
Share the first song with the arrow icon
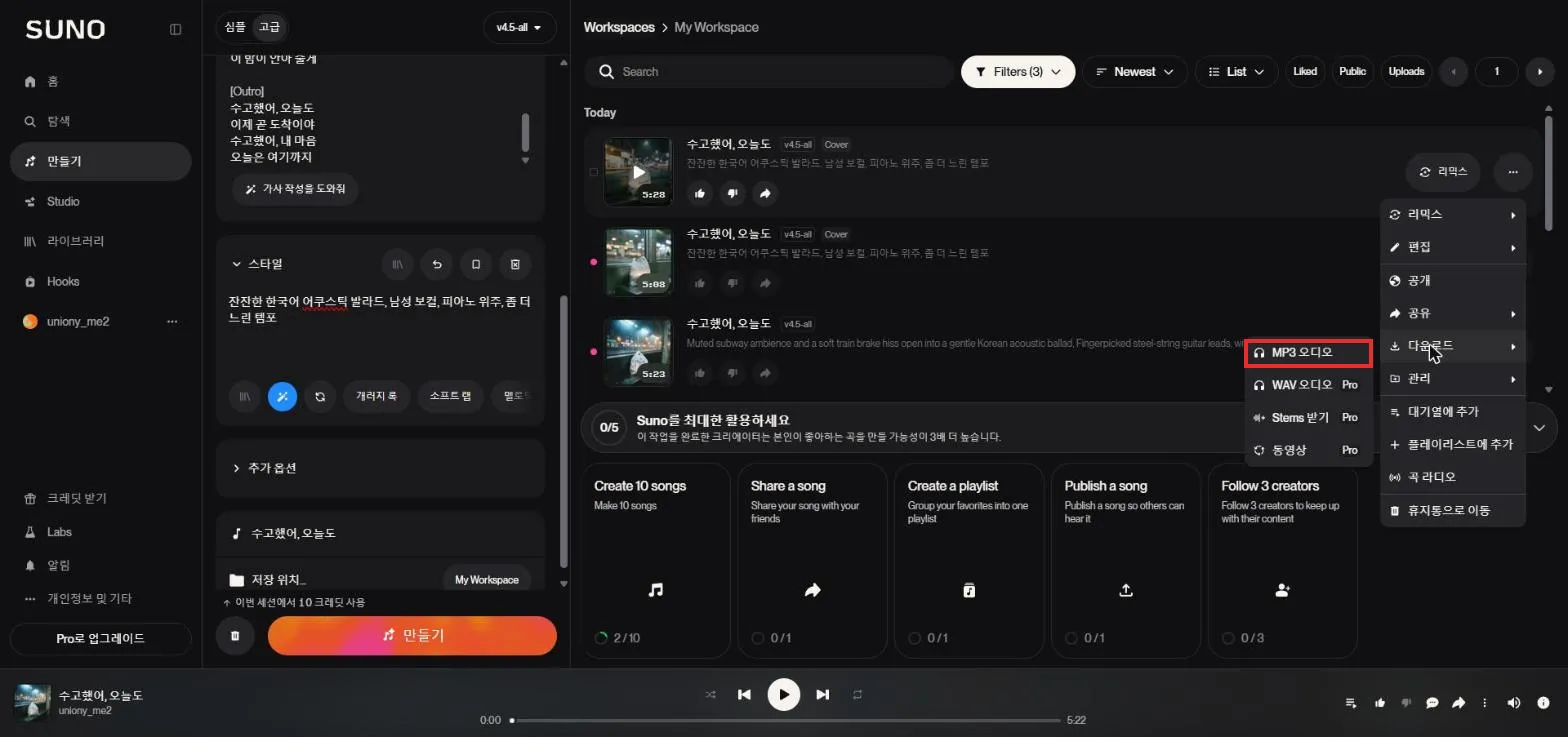pos(765,193)
